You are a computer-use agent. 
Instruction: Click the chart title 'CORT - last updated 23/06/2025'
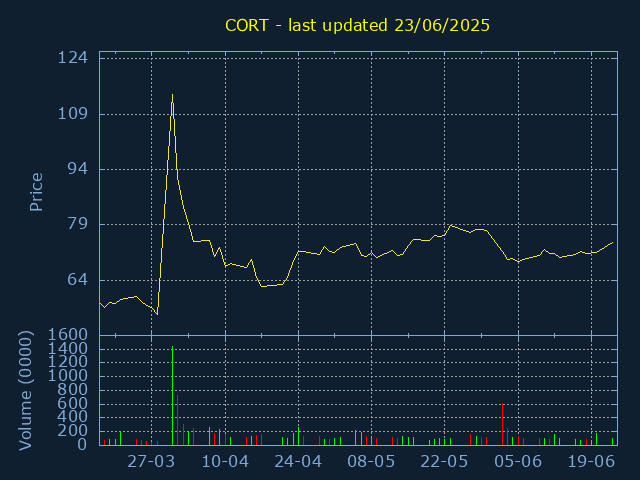point(357,25)
